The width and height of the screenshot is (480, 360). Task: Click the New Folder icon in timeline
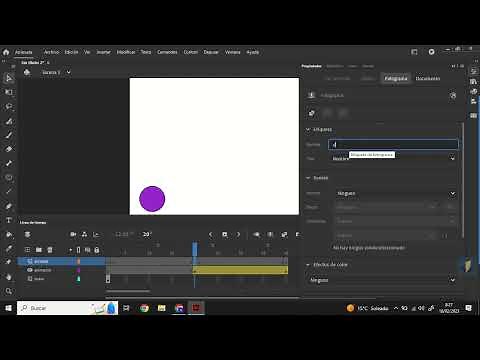tap(39, 250)
